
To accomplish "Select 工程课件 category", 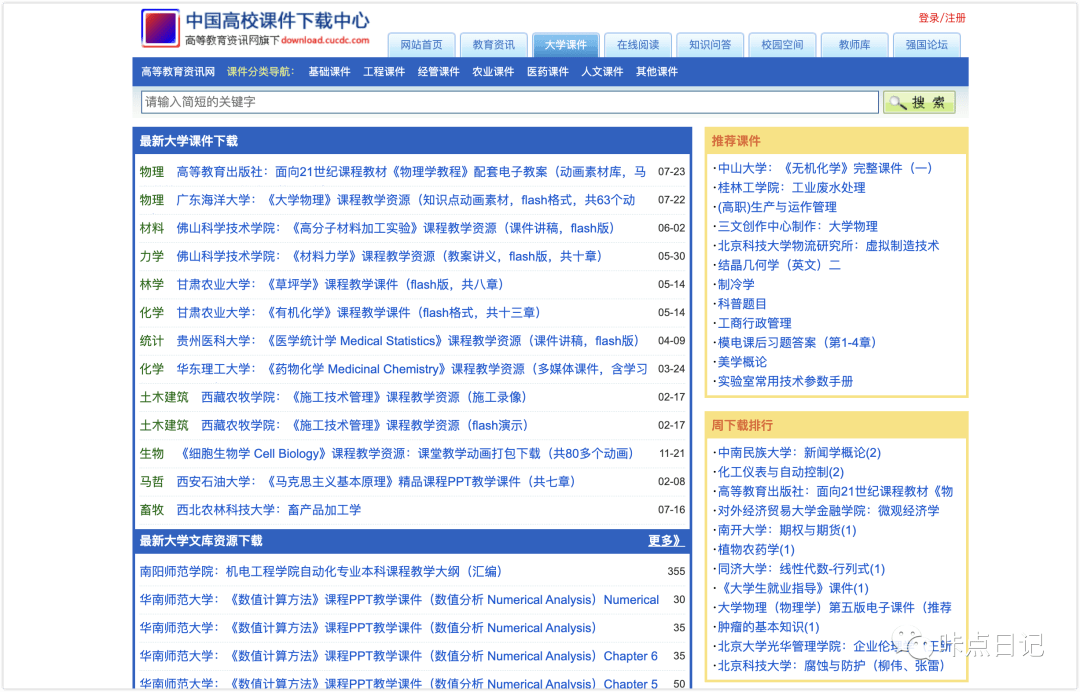I will click(384, 72).
